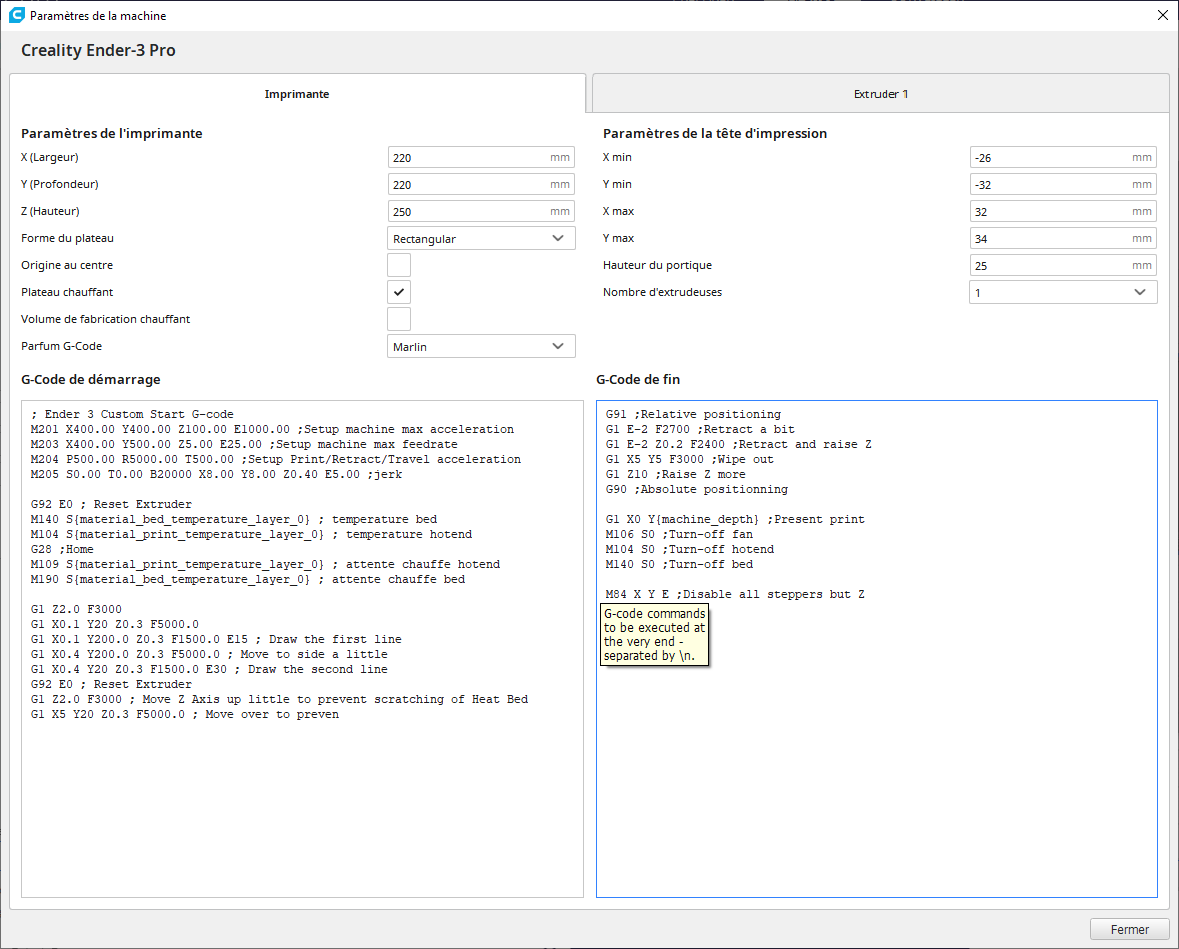Expand the Parfum G-Code Marlin dropdown
Screen dimensions: 1179x949
coord(481,347)
